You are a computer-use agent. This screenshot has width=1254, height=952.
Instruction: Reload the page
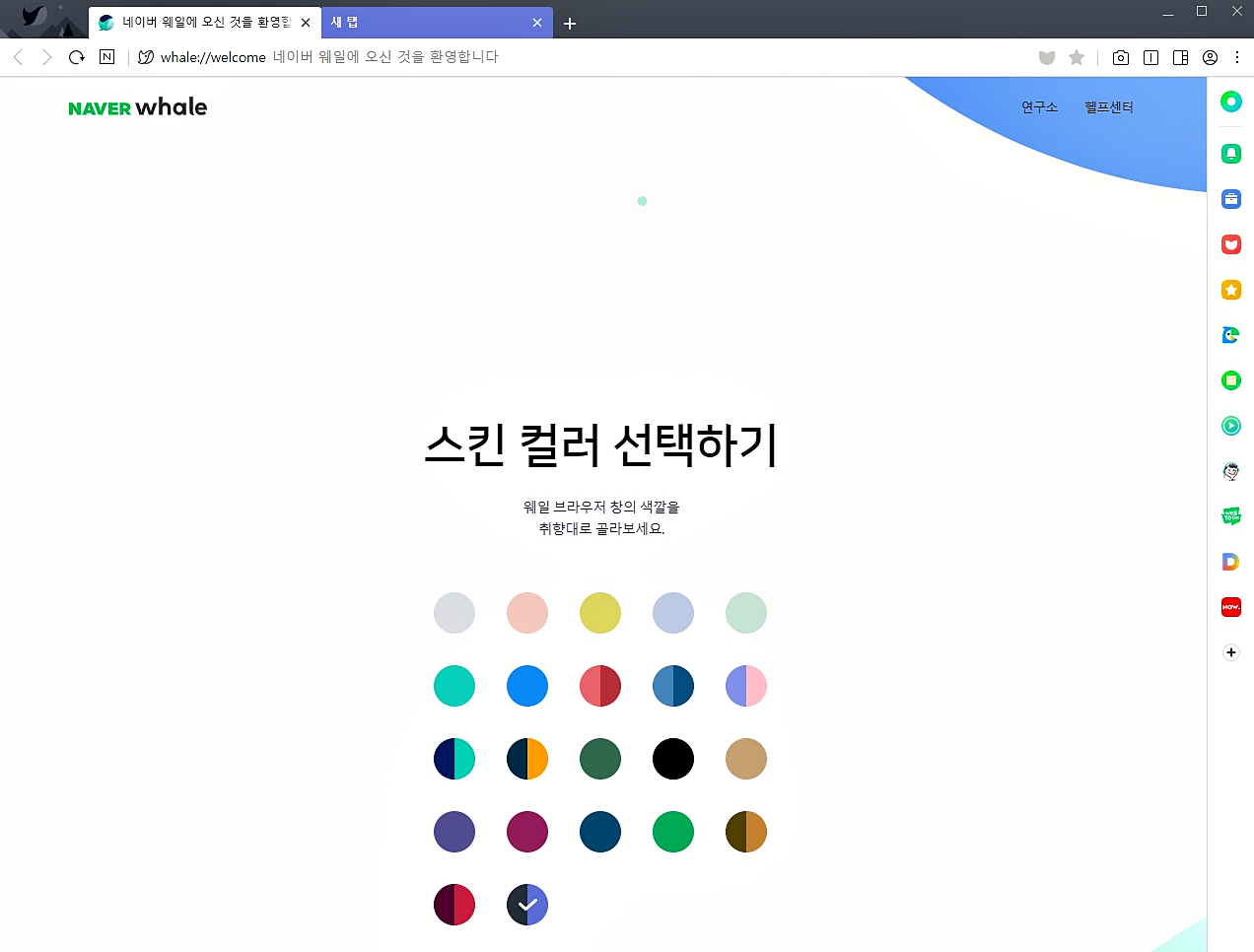click(x=77, y=57)
